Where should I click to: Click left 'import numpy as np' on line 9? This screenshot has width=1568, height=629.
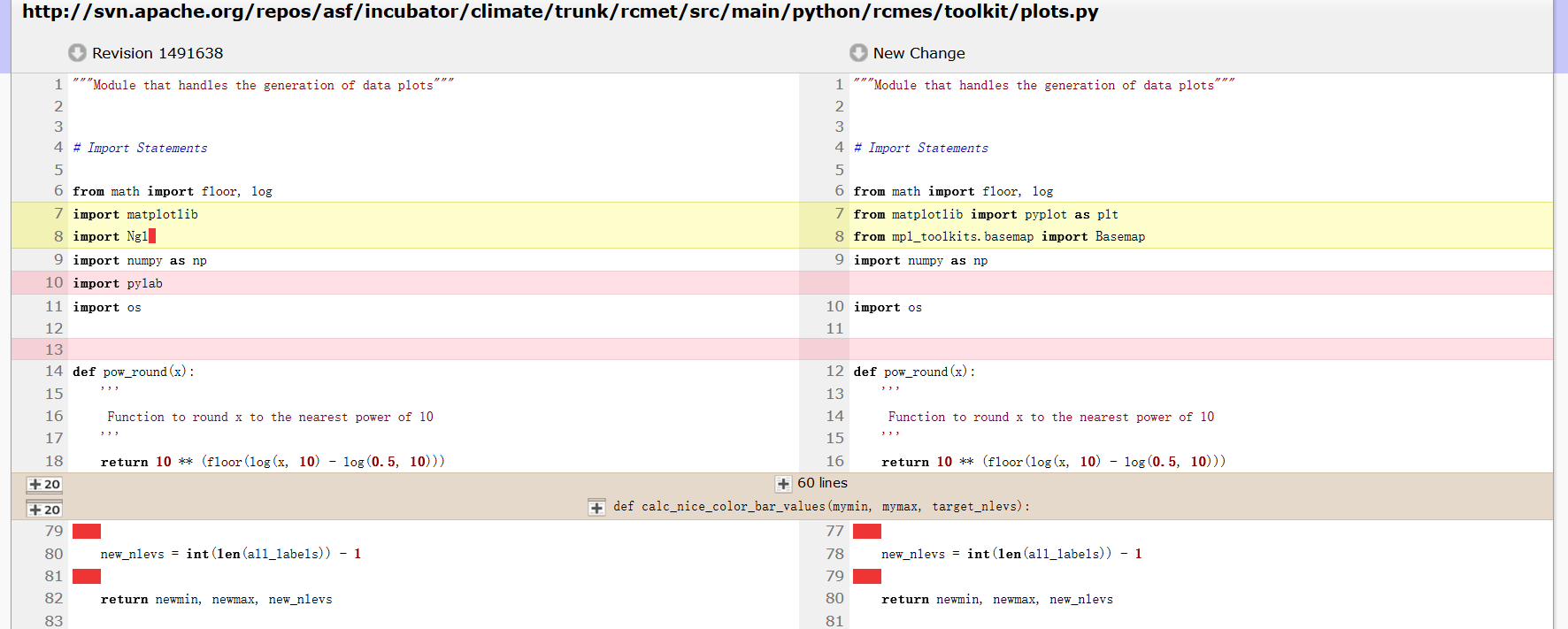tap(140, 260)
